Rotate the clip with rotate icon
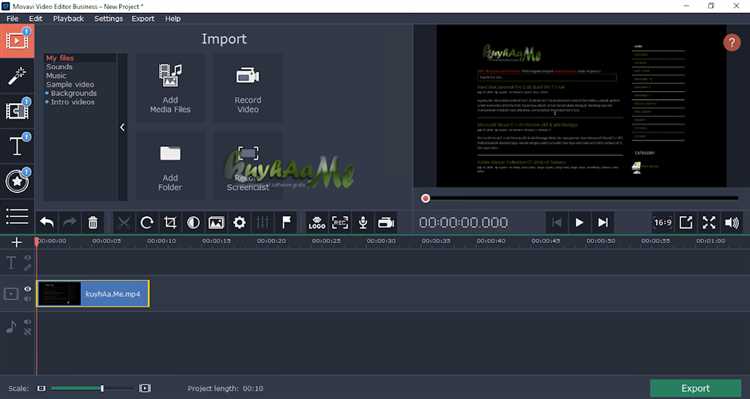 coord(147,222)
